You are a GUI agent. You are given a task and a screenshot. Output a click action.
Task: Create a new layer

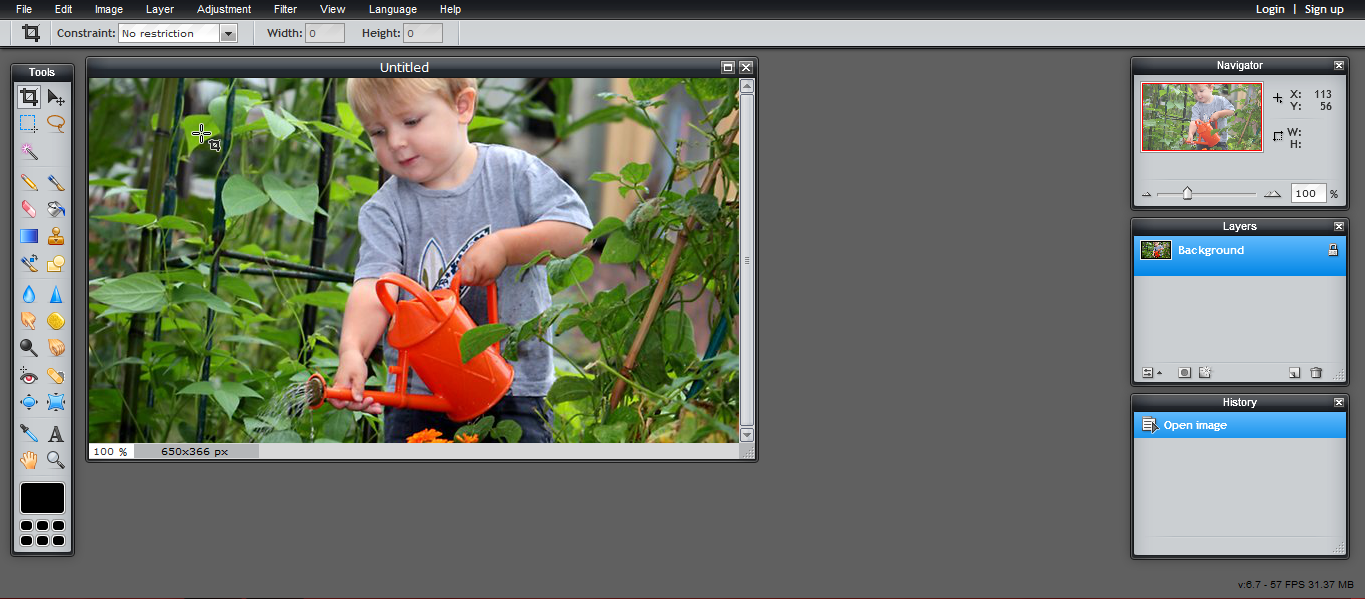[1293, 372]
